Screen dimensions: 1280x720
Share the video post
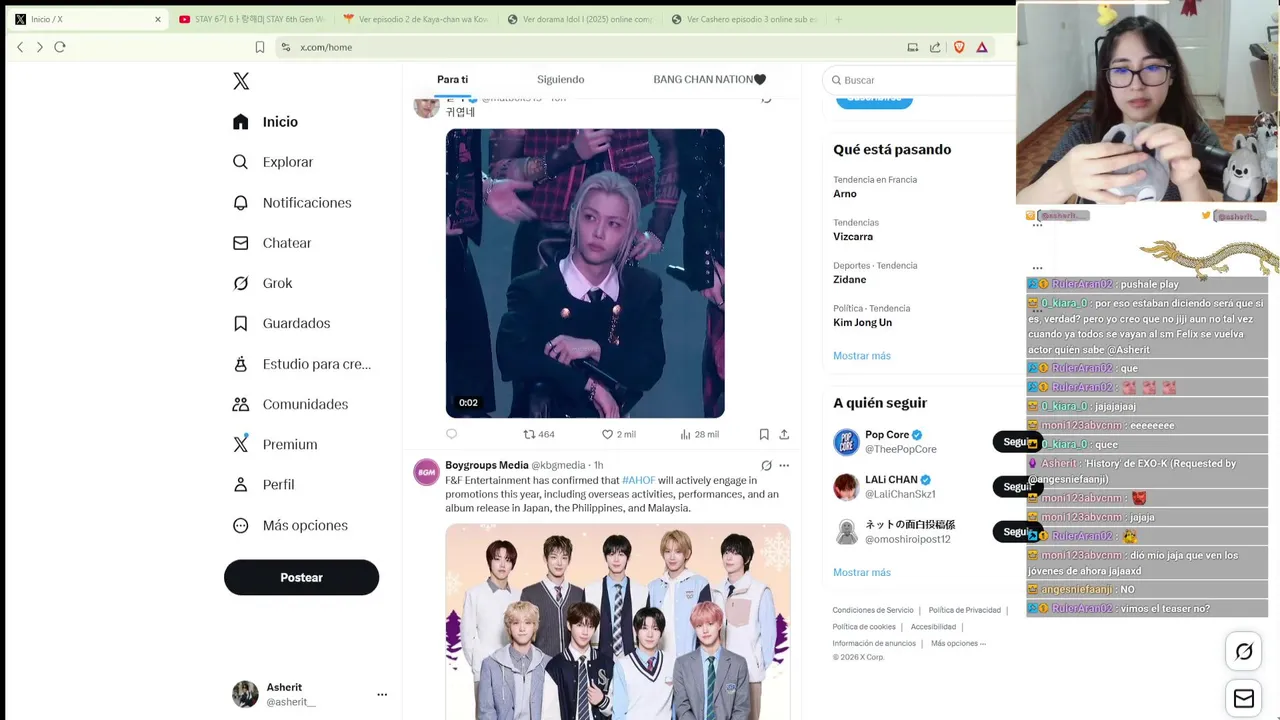(784, 434)
